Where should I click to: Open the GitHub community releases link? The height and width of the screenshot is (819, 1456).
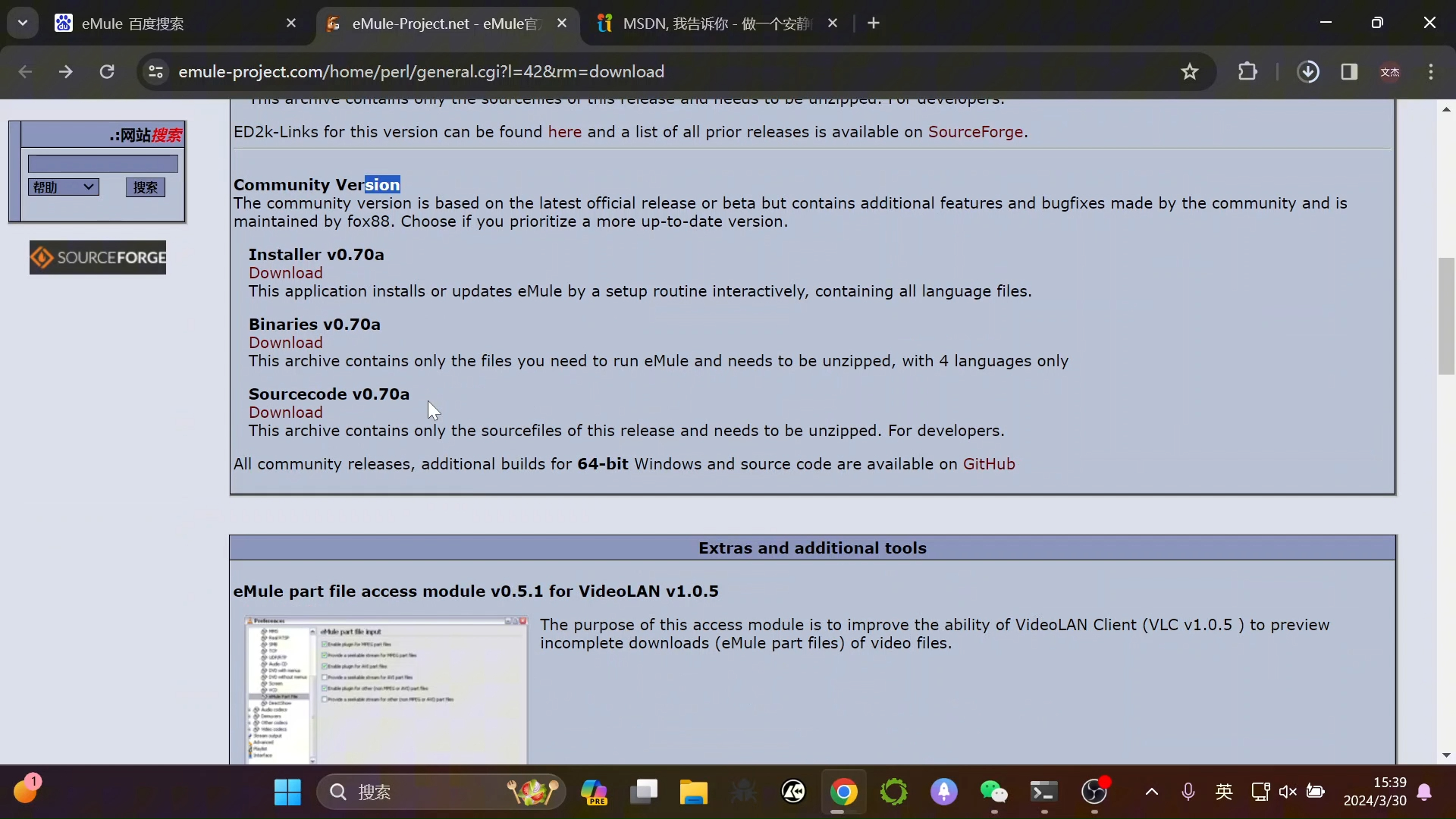[989, 464]
